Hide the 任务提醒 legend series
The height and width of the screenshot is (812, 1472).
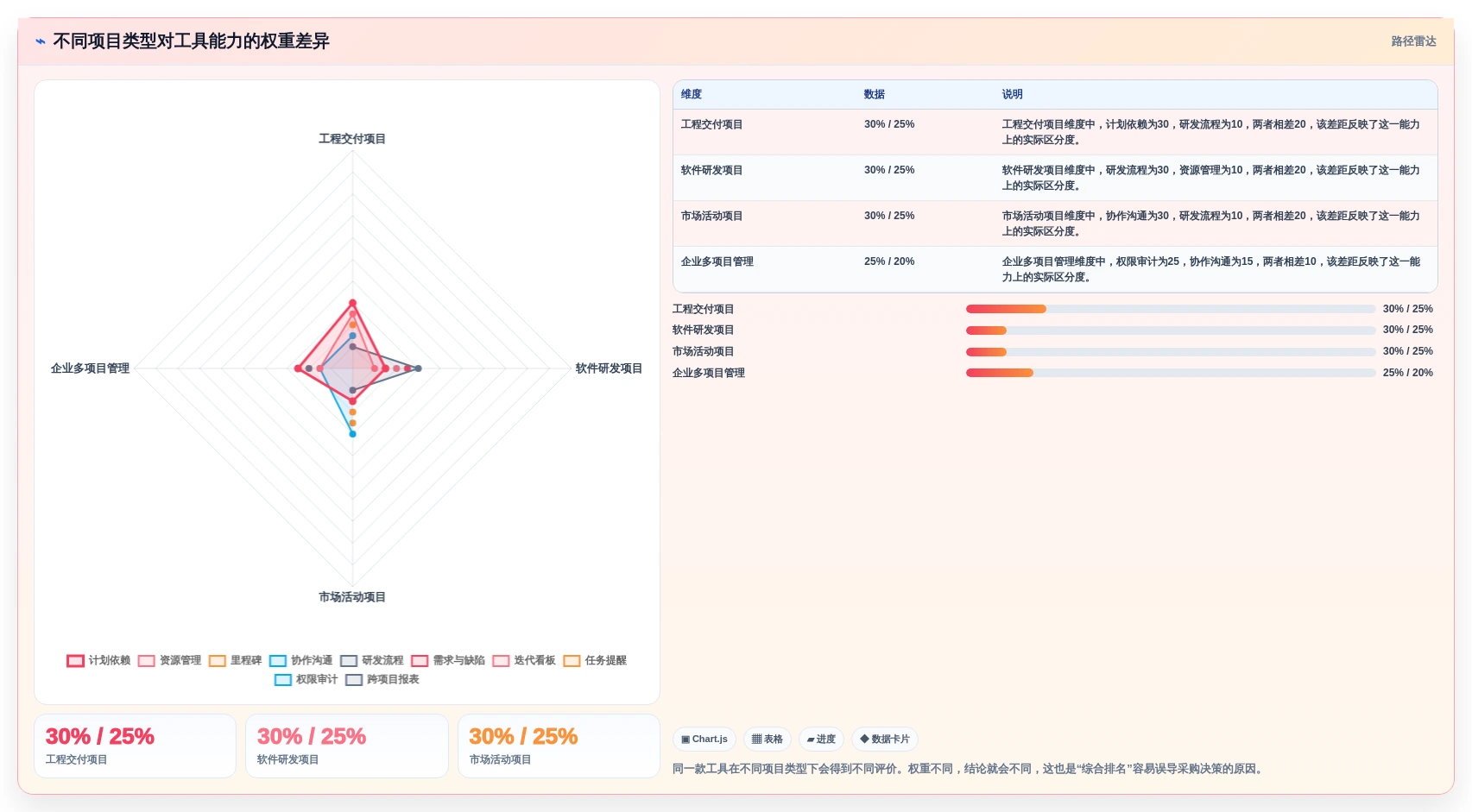[595, 660]
